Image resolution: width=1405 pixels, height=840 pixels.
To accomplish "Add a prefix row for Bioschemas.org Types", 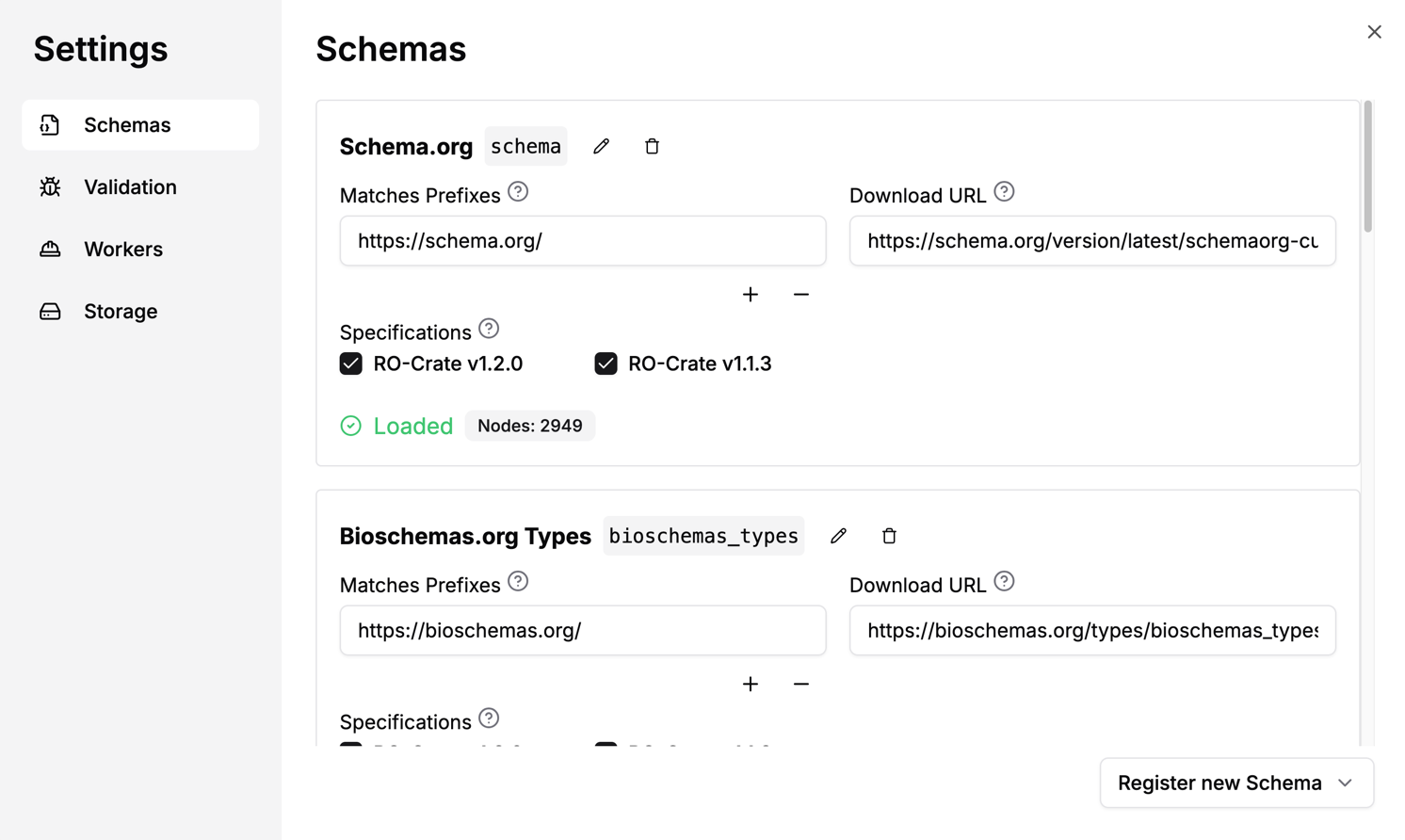I will tap(751, 685).
